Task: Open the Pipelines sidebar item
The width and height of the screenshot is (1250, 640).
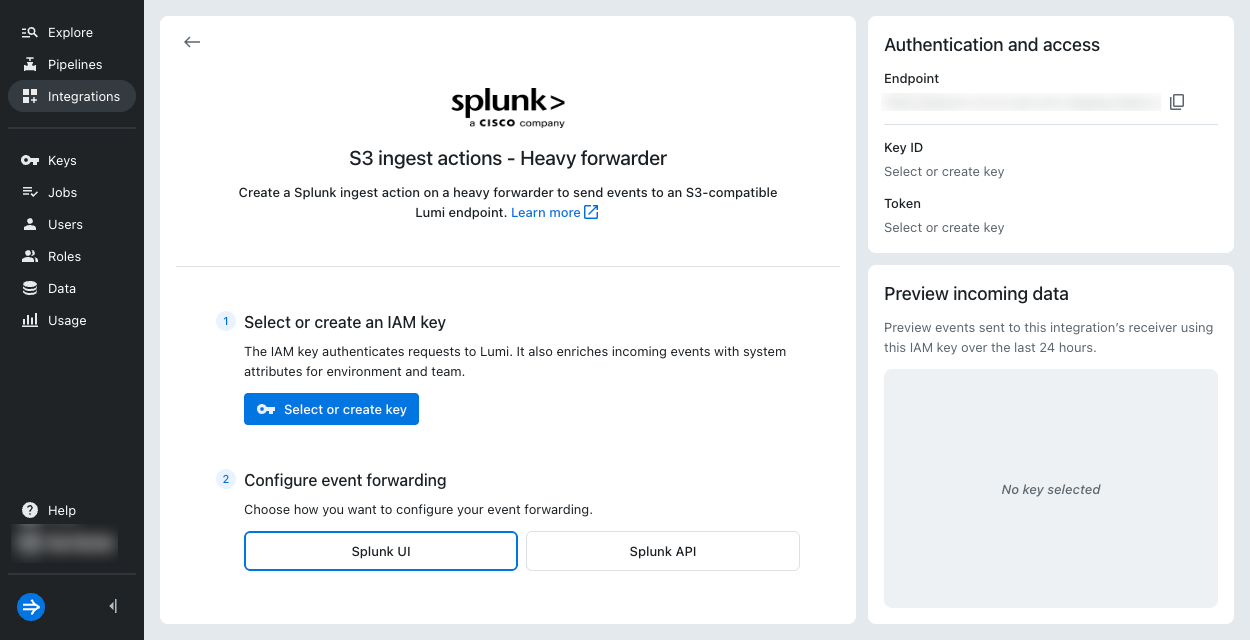Action: (72, 64)
